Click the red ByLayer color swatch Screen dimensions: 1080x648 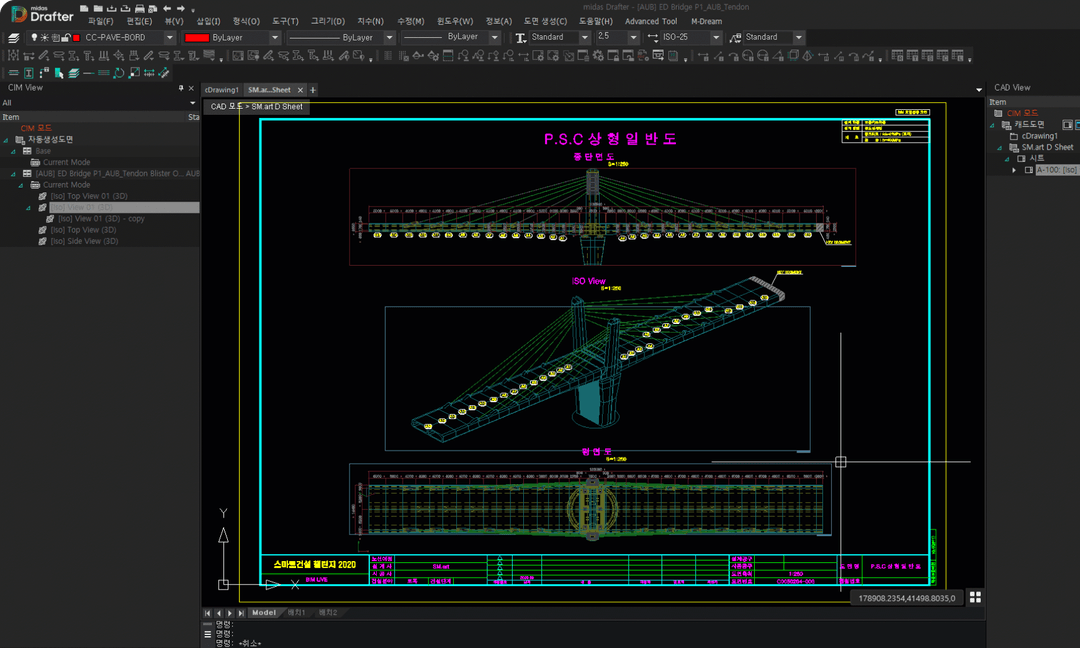pos(197,38)
